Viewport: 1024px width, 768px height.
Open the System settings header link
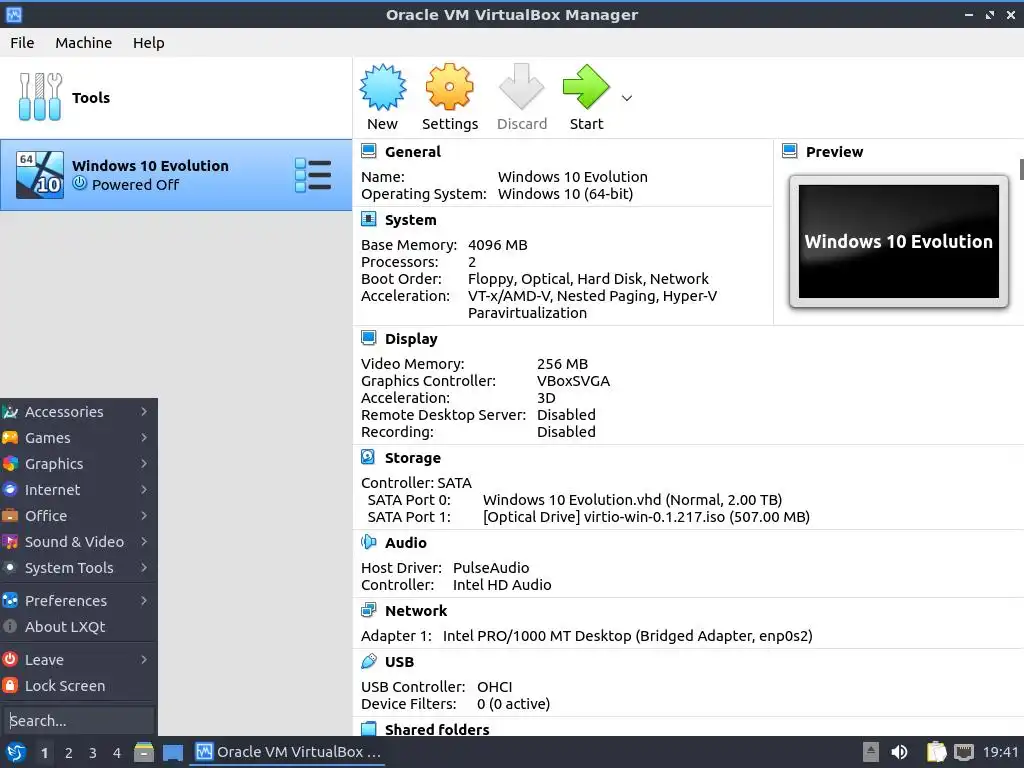[x=411, y=220]
